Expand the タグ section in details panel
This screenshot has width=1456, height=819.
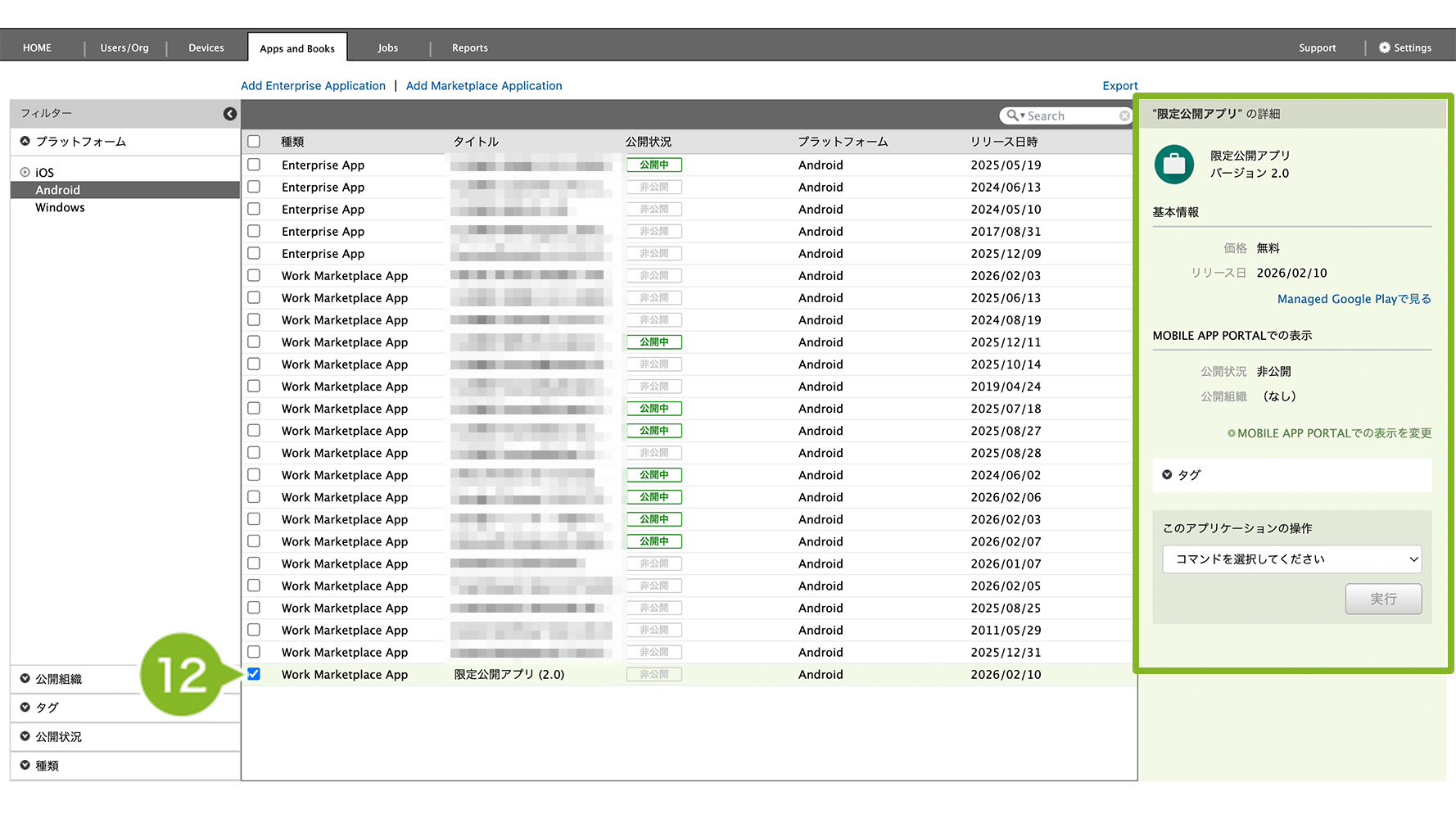pos(1167,475)
